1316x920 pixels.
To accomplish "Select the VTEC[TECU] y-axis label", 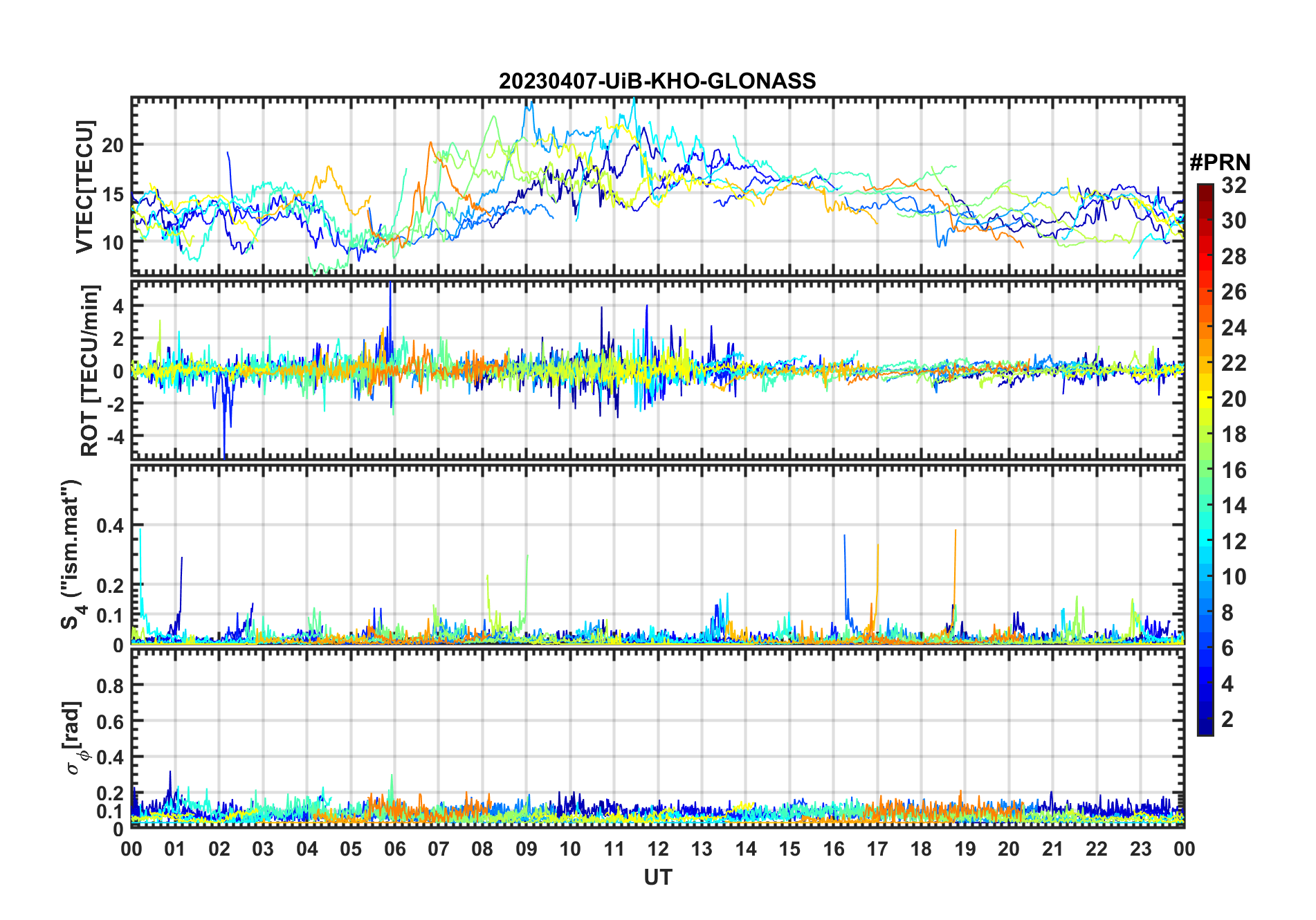I will click(x=84, y=187).
